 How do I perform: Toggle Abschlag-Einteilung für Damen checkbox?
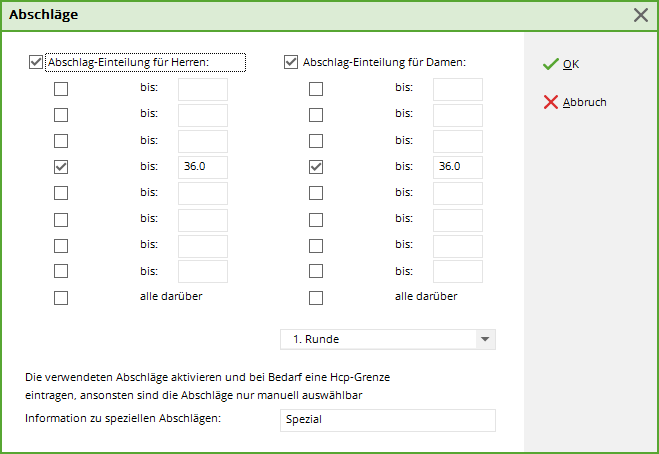tap(292, 62)
